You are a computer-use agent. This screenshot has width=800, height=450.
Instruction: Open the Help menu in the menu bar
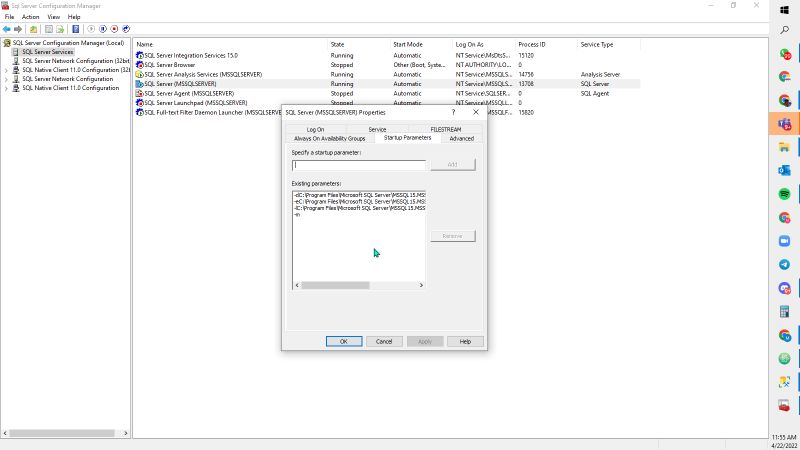point(74,17)
